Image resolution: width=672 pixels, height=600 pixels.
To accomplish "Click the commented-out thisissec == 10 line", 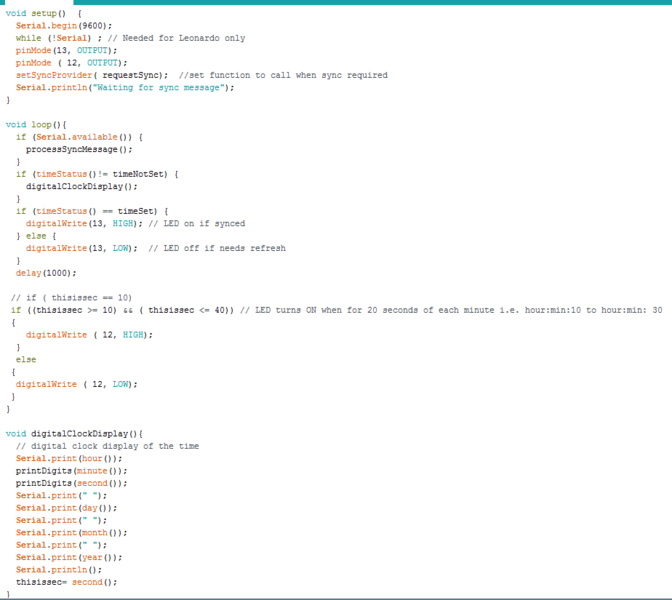I will point(71,297).
